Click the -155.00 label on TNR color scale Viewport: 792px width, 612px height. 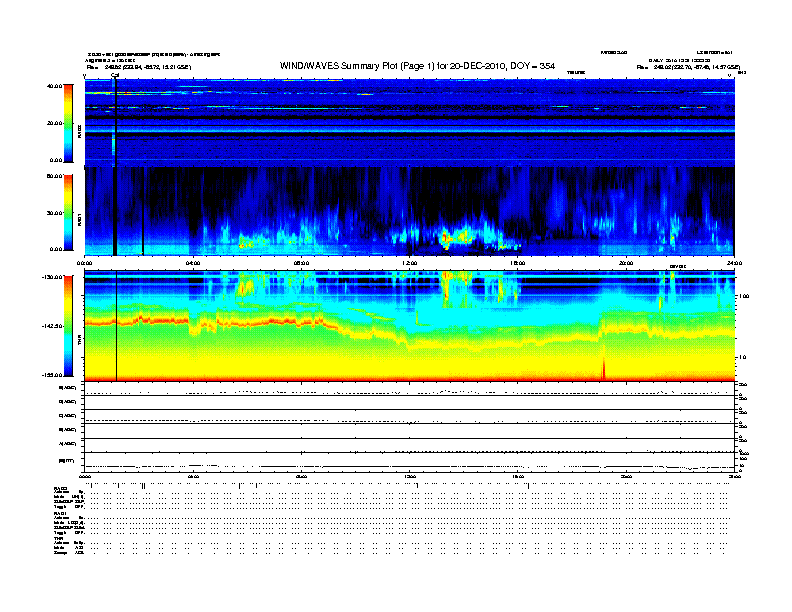pos(52,375)
